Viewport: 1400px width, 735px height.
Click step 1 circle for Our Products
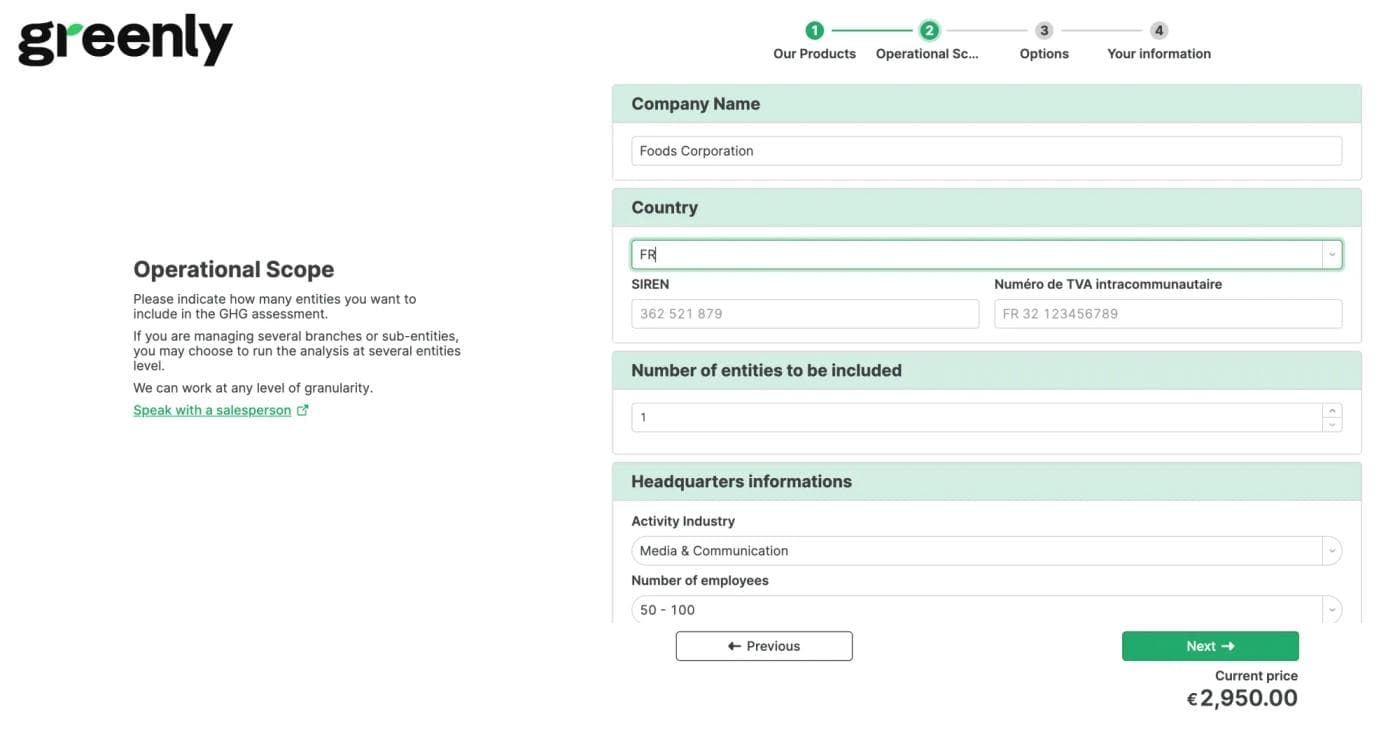click(814, 30)
